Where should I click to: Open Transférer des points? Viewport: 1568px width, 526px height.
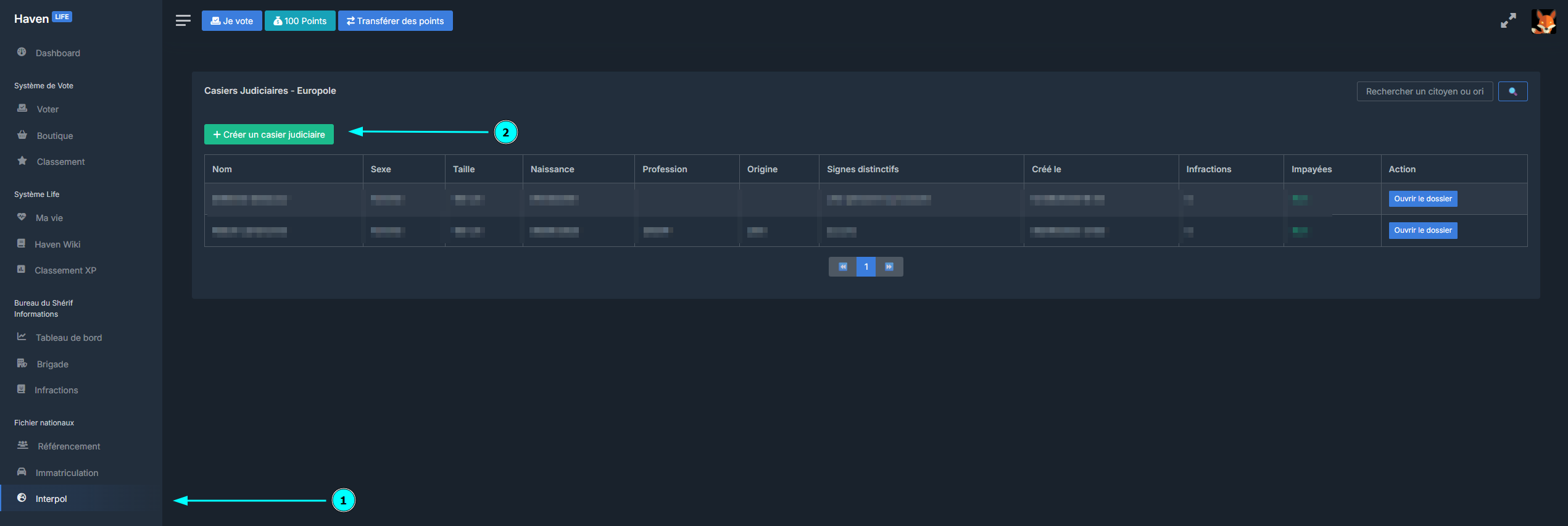395,21
